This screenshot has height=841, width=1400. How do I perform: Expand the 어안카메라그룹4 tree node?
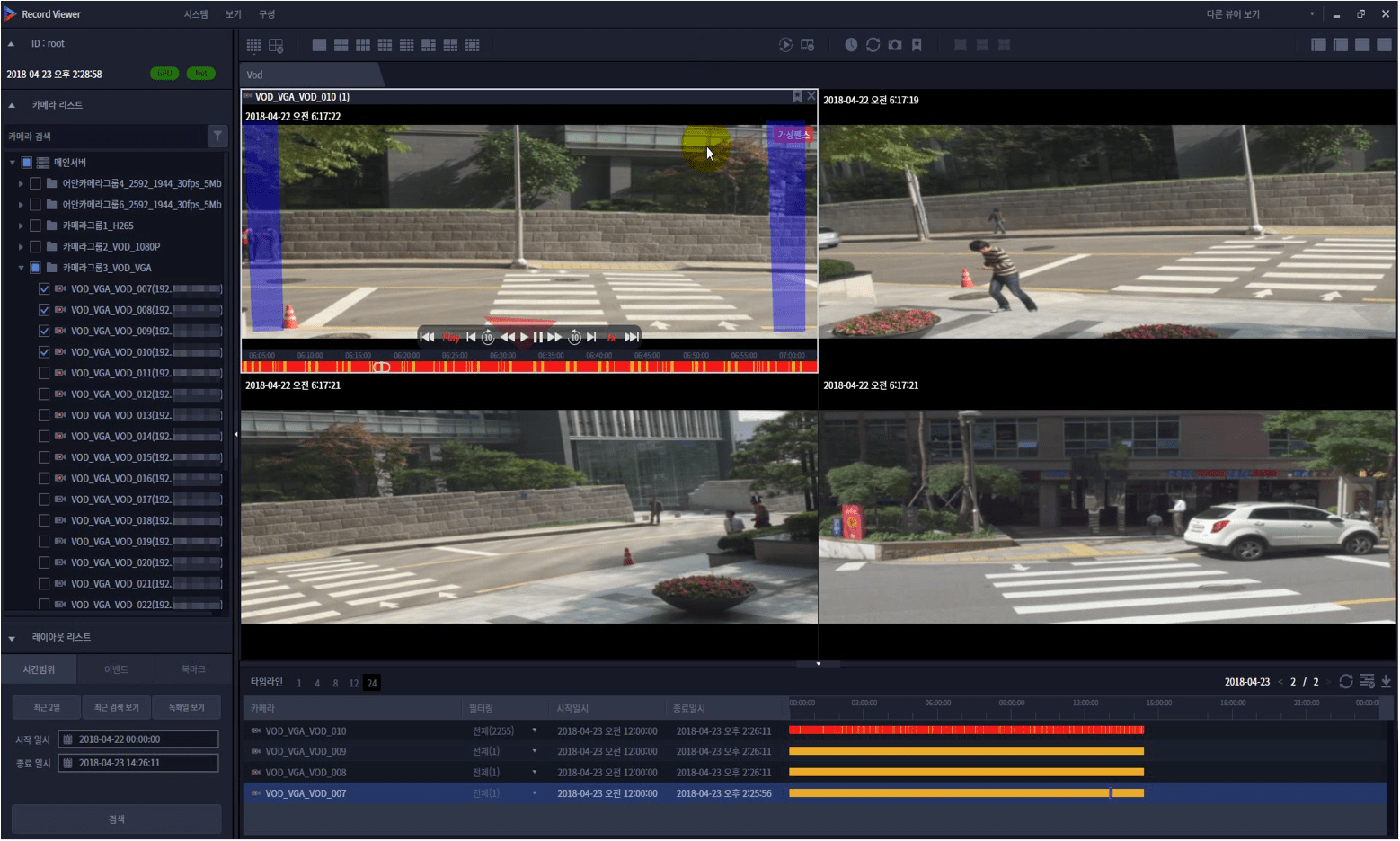point(21,183)
